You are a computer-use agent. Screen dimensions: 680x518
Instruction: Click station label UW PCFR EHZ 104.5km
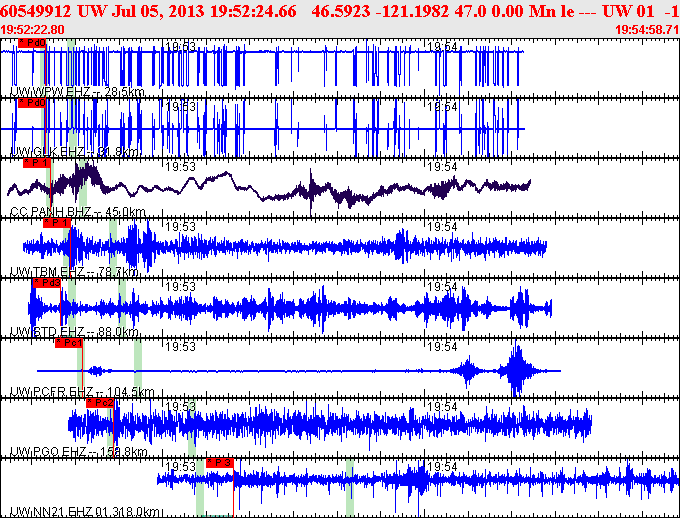(82, 392)
